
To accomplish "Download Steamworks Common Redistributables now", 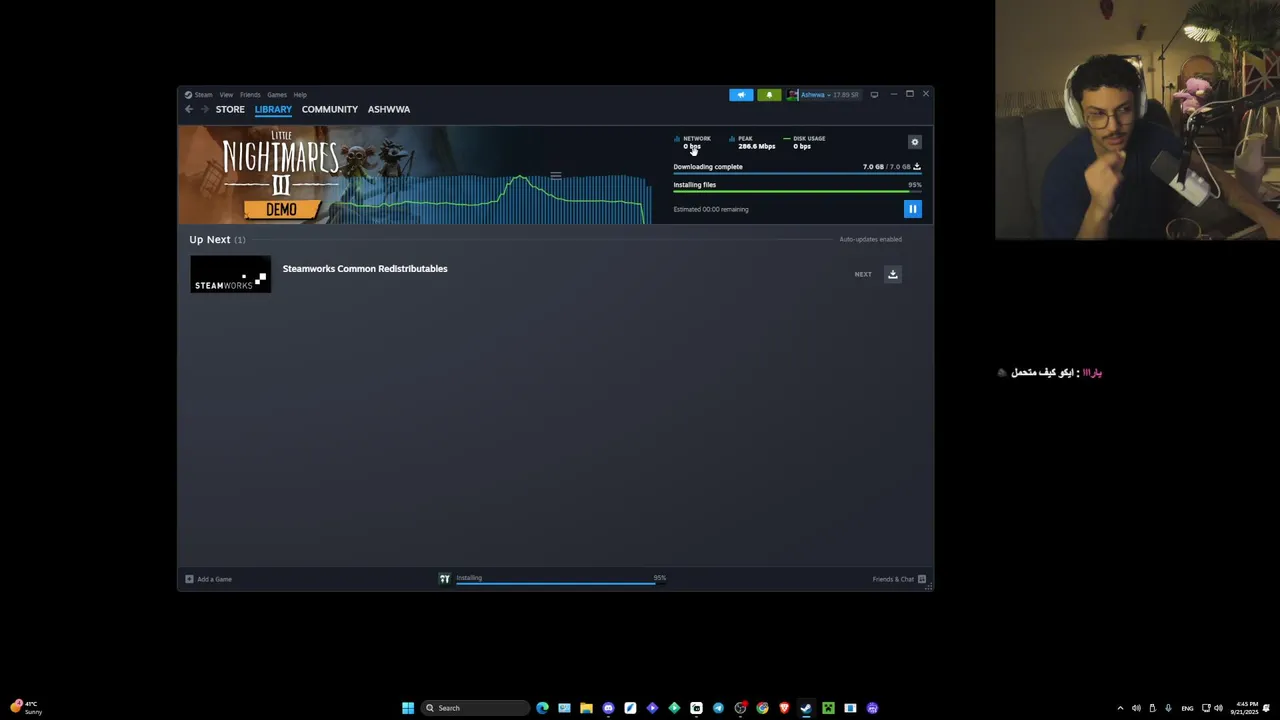I will point(893,274).
